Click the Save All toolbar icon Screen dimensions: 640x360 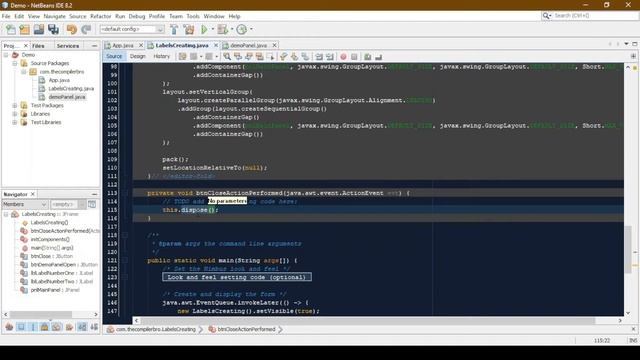[x=53, y=29]
